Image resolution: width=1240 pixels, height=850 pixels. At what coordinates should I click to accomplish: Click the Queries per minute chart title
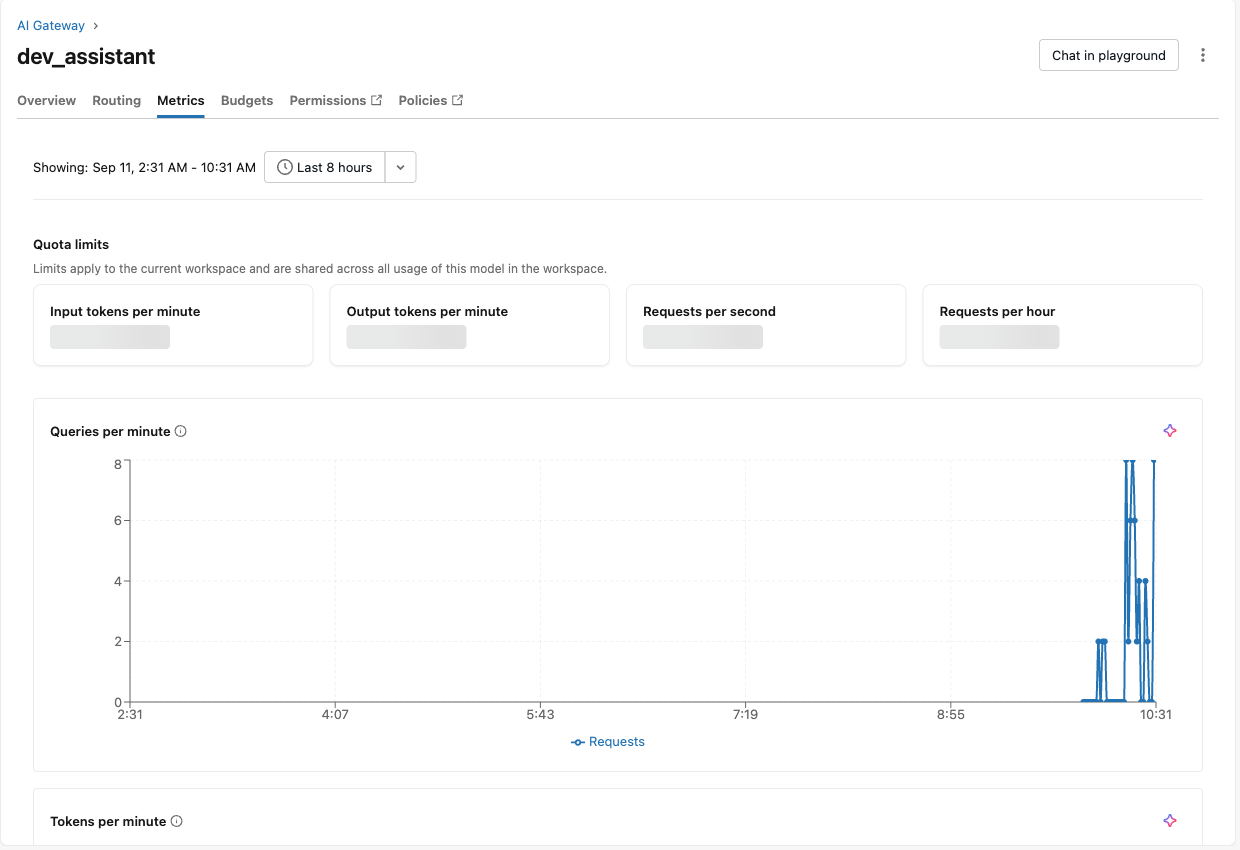point(110,431)
